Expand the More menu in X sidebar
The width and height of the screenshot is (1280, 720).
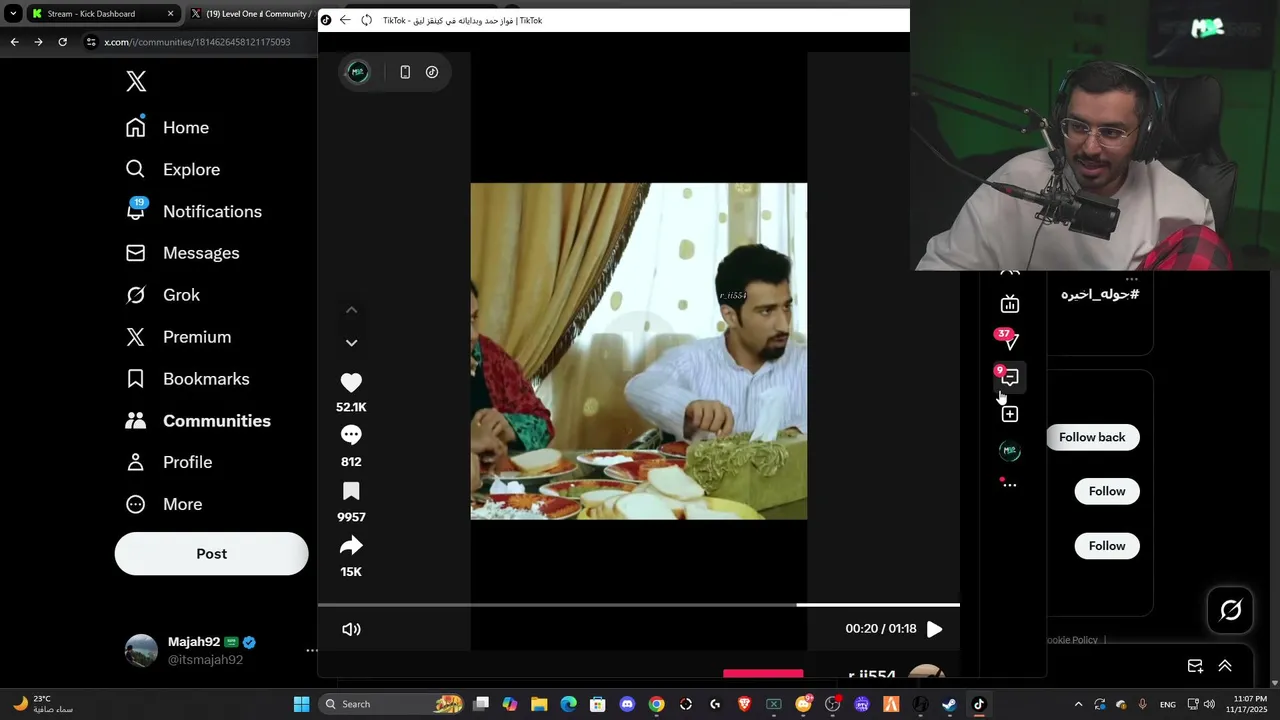[164, 504]
